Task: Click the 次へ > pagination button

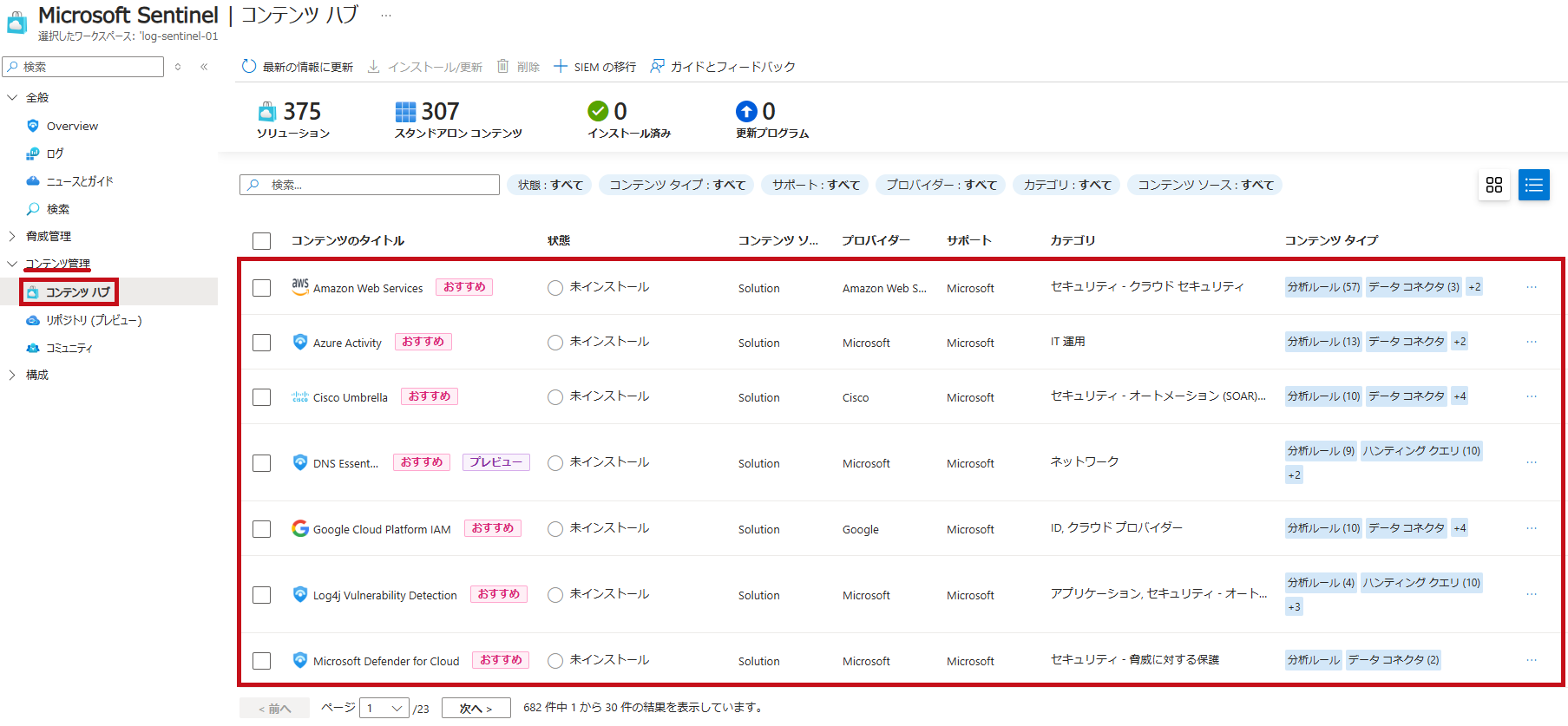Action: click(x=476, y=708)
